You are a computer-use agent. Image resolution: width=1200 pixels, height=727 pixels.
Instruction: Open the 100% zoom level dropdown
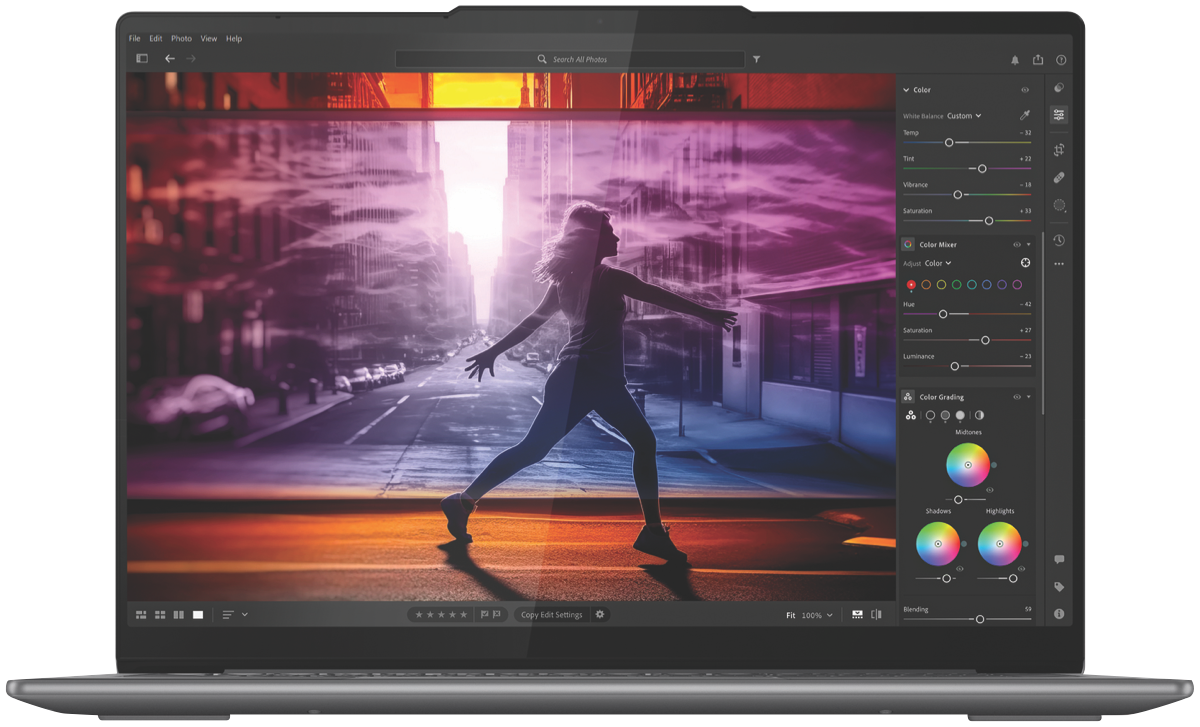click(x=816, y=616)
